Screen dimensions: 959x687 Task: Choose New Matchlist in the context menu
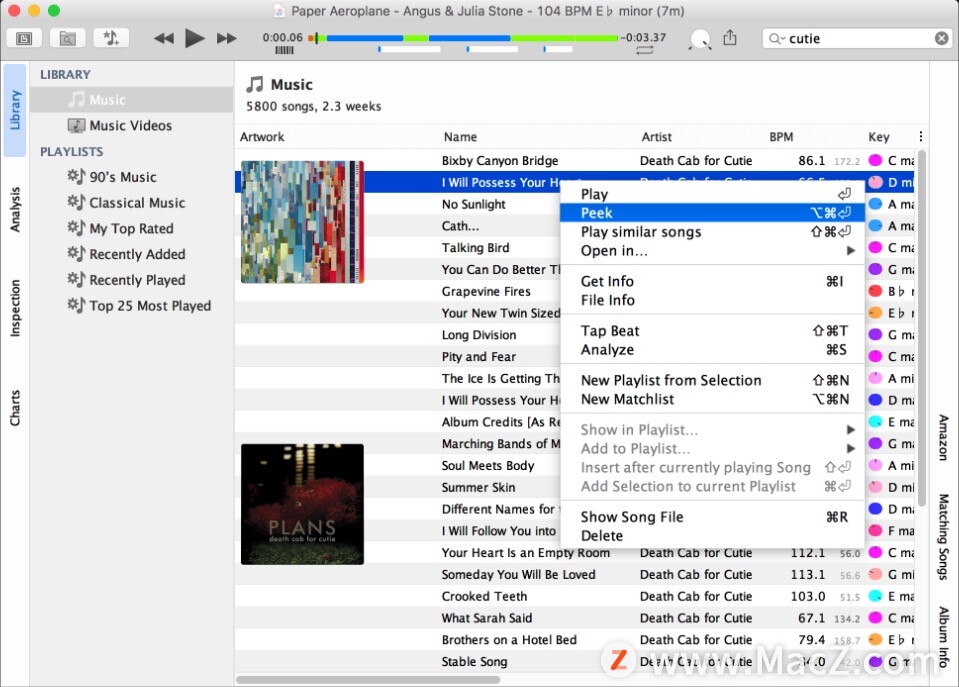click(x=712, y=399)
